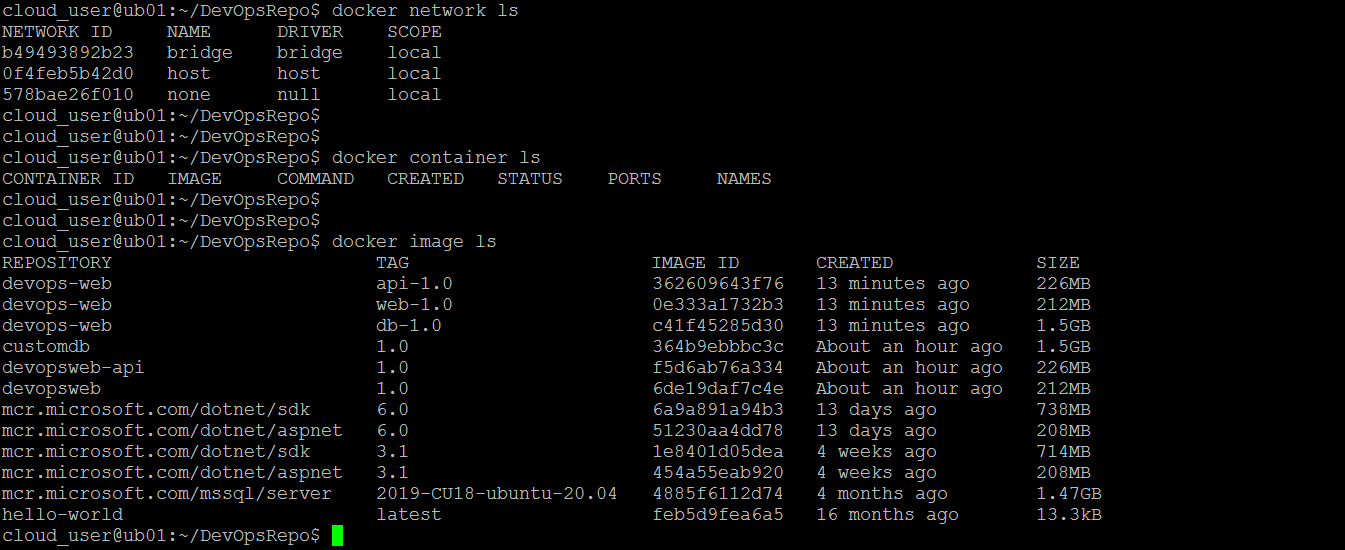The image size is (1345, 550).
Task: Click image ID 362609643f76
Action: (x=717, y=284)
